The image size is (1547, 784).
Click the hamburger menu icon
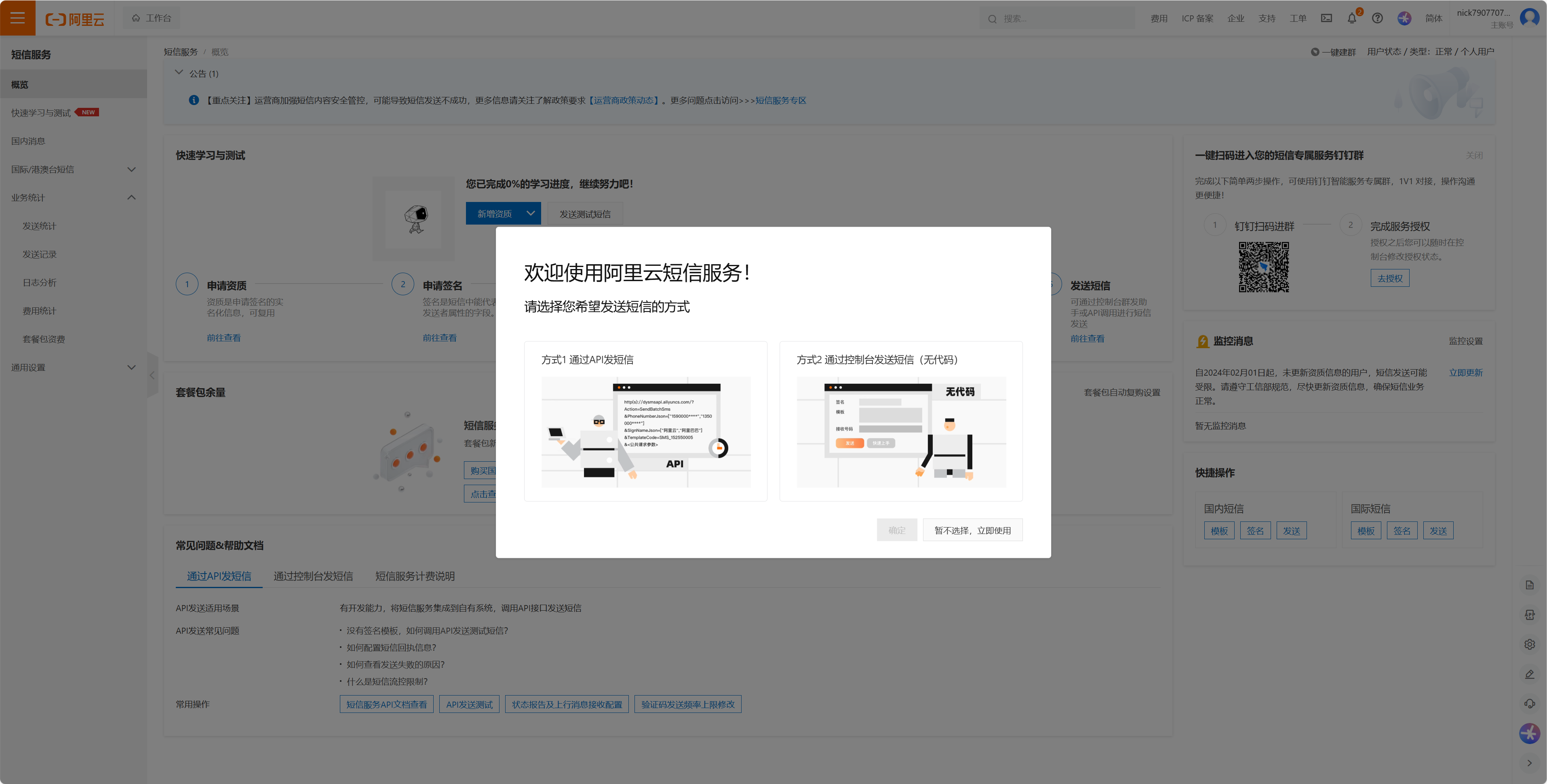17,18
